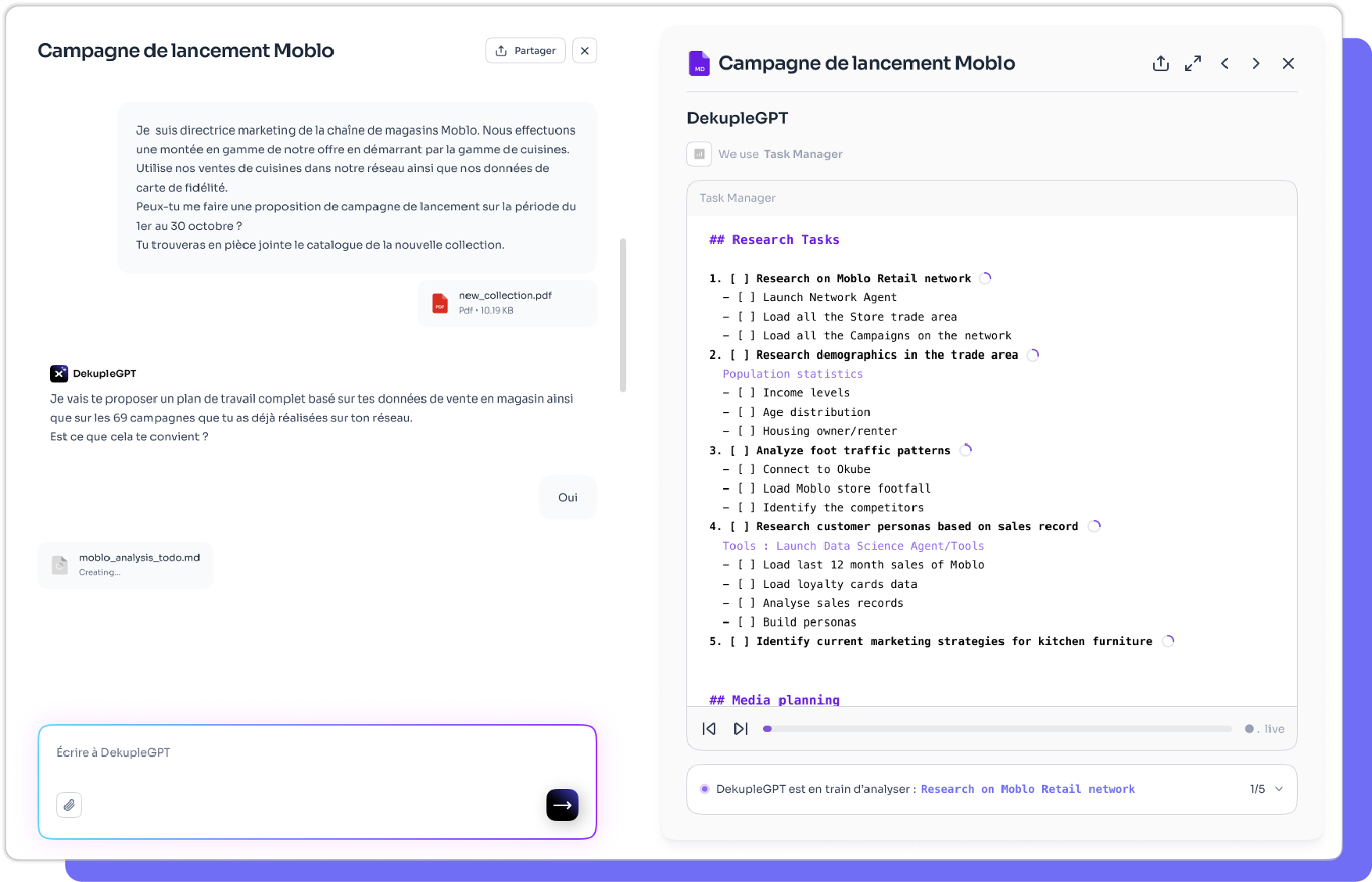
Task: Click Load last 12 month sales item
Action: (x=873, y=565)
